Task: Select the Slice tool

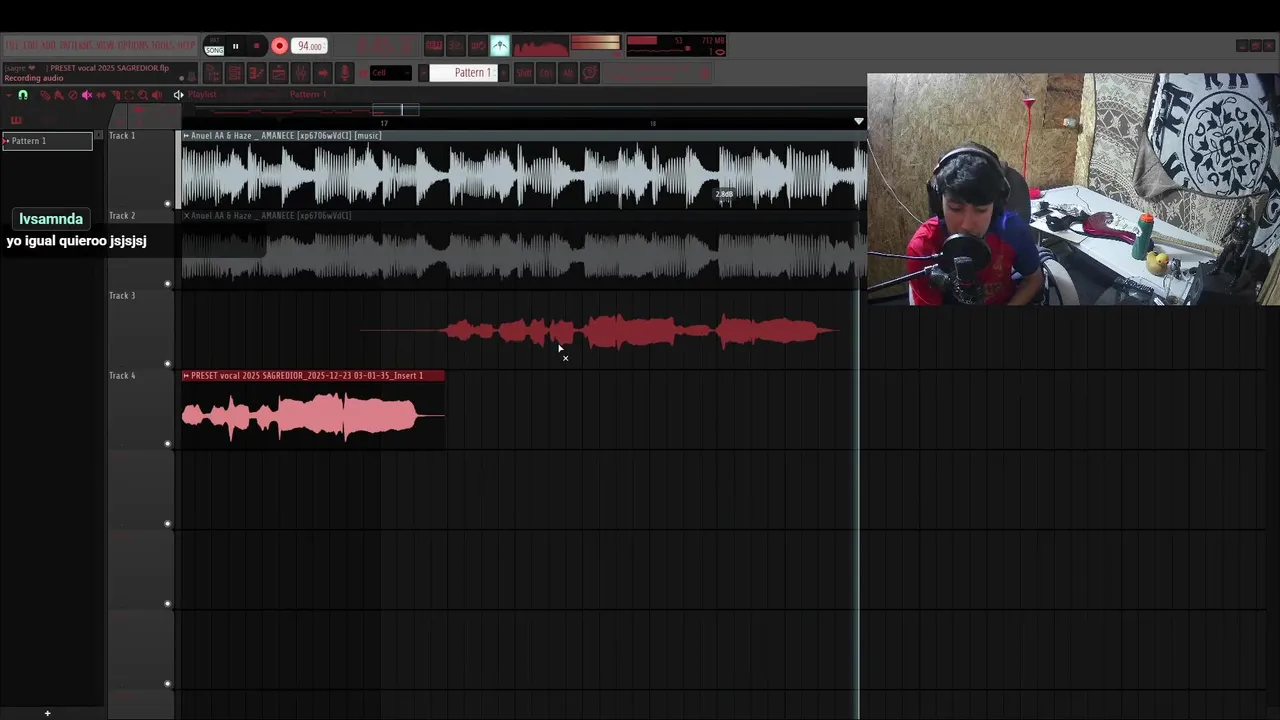Action: coord(115,95)
